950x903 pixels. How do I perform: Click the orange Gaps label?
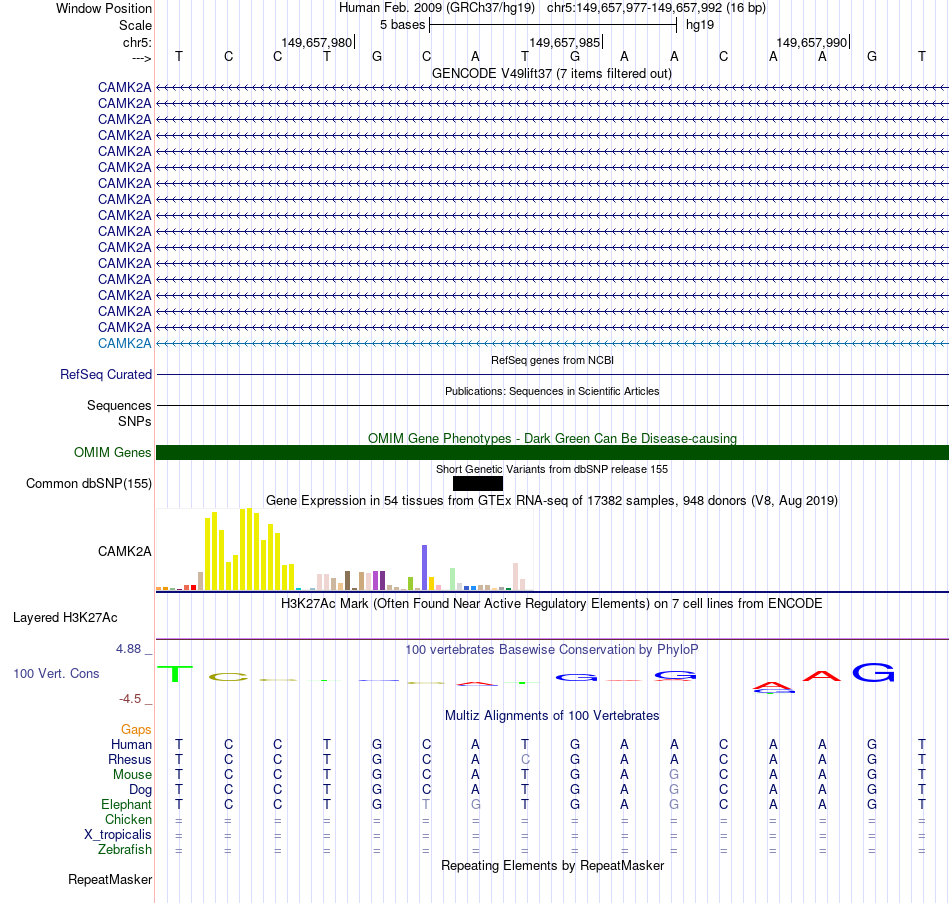point(136,729)
